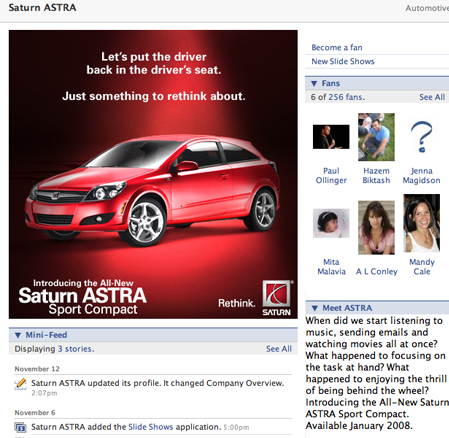Collapse the Meet ASTRA section triangle

[x=314, y=308]
